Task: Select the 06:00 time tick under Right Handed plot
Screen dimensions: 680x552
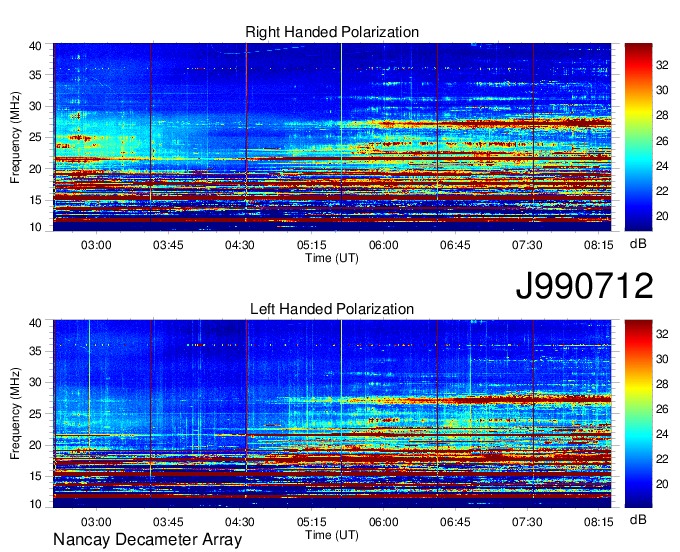Action: [x=383, y=245]
